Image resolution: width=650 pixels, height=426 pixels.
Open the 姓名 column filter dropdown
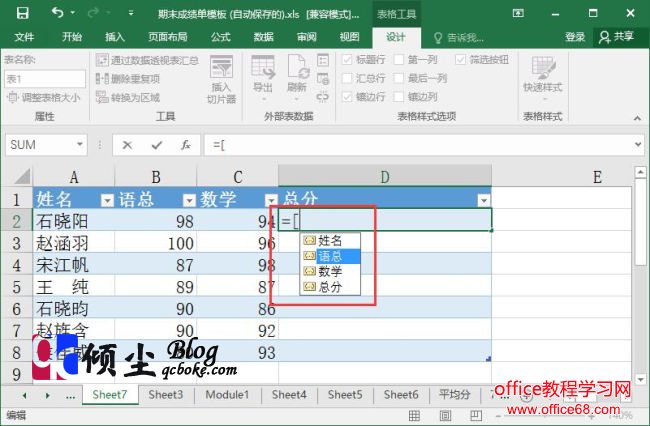pos(107,201)
